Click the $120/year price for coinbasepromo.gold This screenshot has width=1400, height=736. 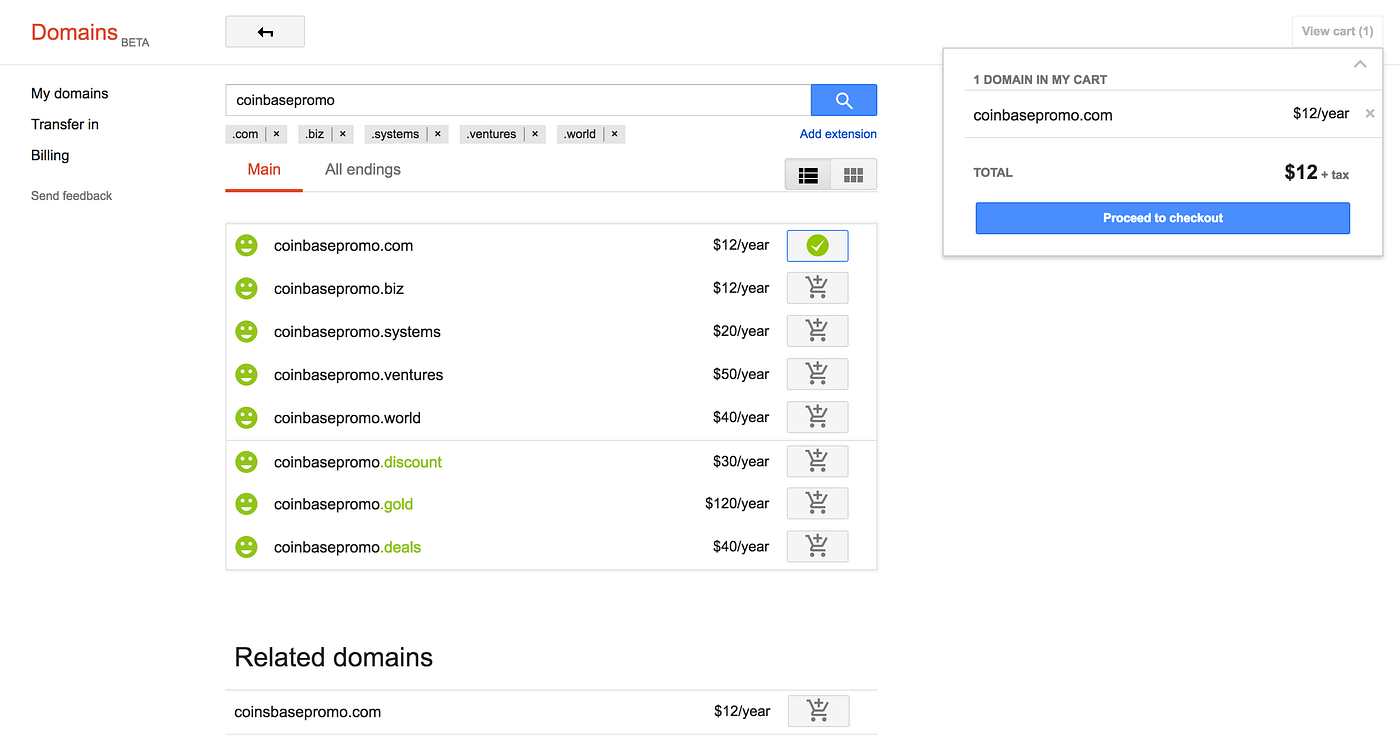737,504
